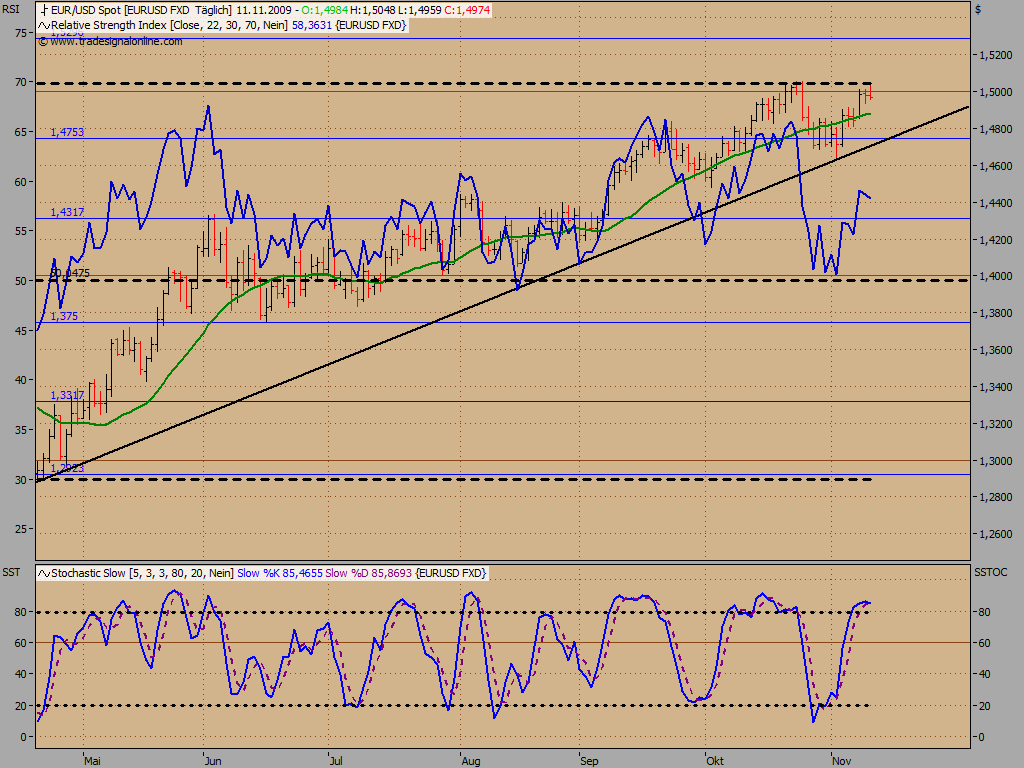Click 35 on the RSI axis

click(x=20, y=430)
